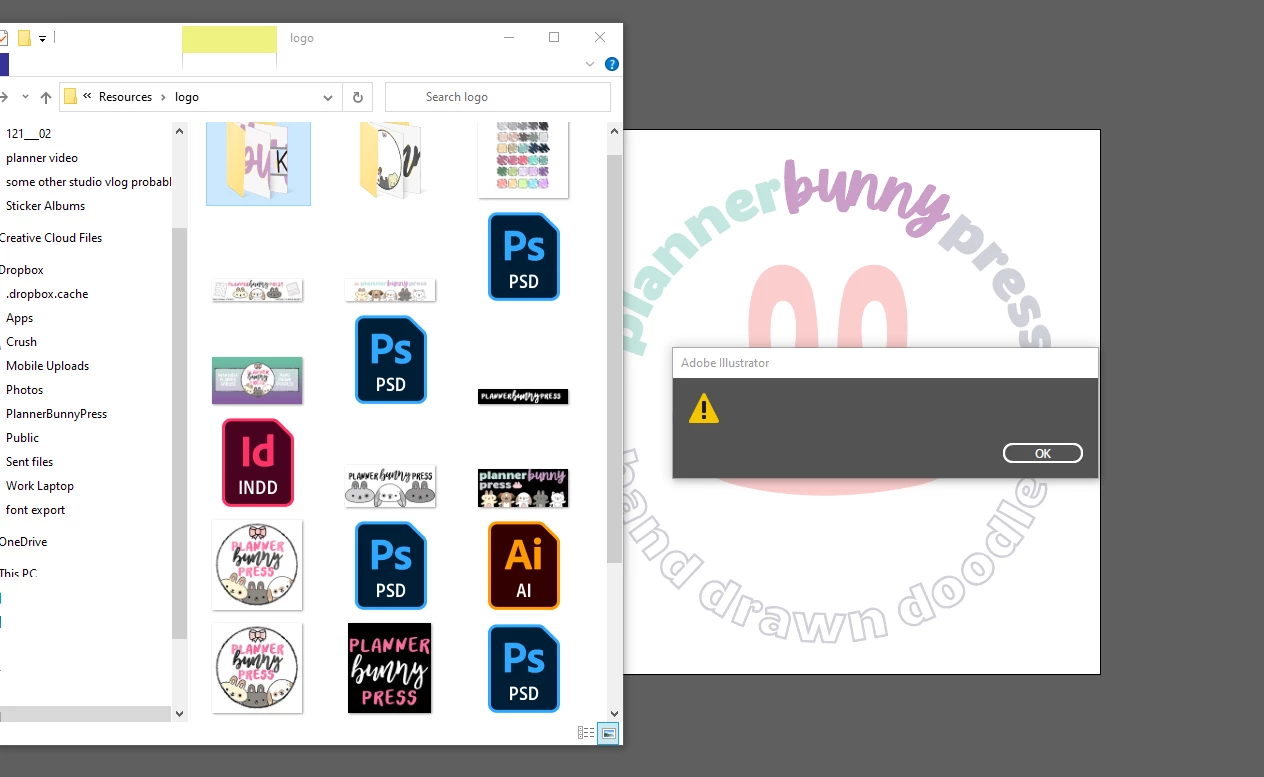Click the folder icon in the address bar

click(x=70, y=97)
